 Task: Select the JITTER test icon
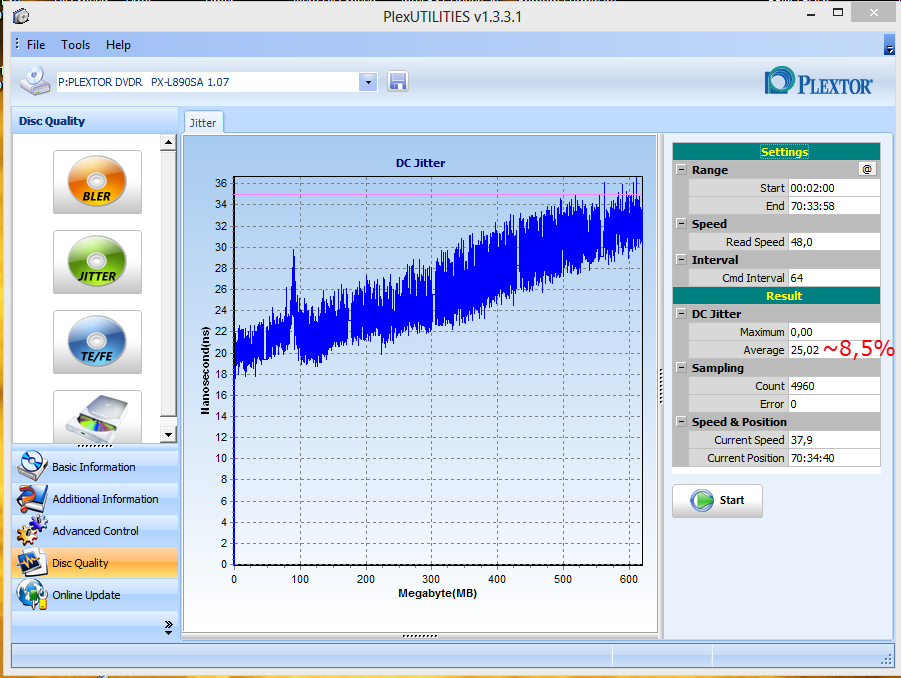[x=97, y=262]
